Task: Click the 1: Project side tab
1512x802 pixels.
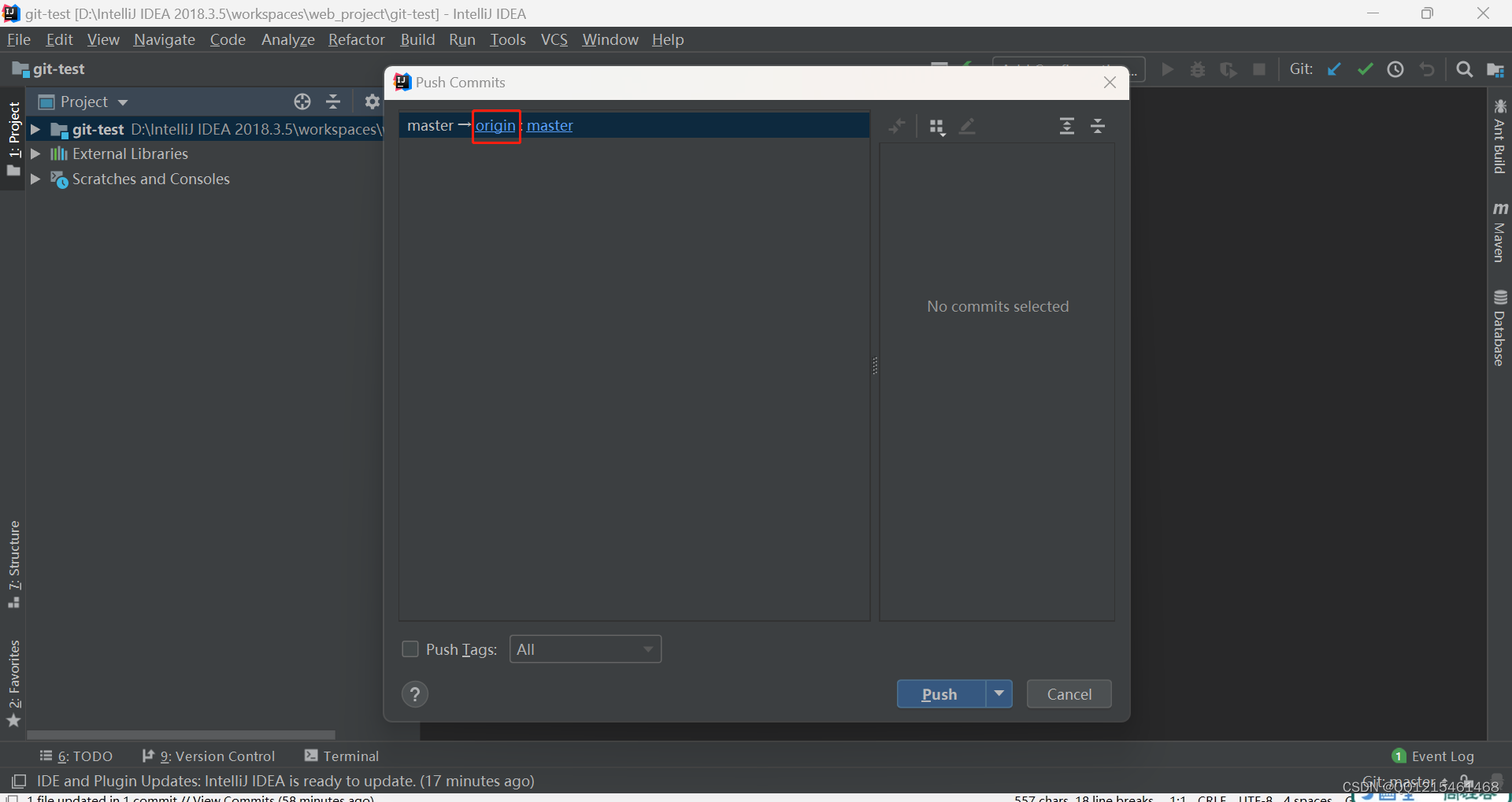Action: tap(13, 139)
